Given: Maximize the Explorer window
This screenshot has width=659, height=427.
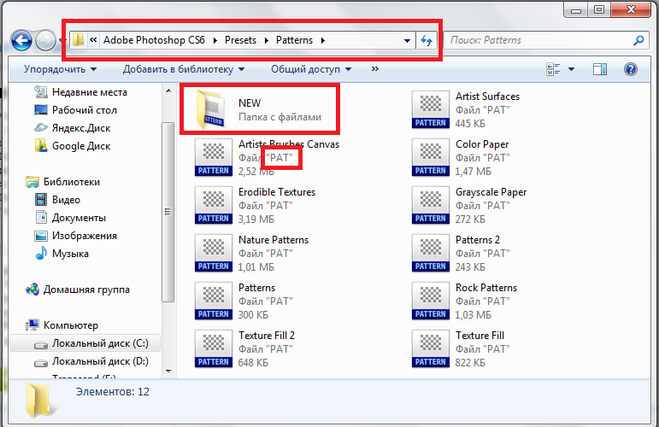Looking at the screenshot, I should tap(599, 9).
